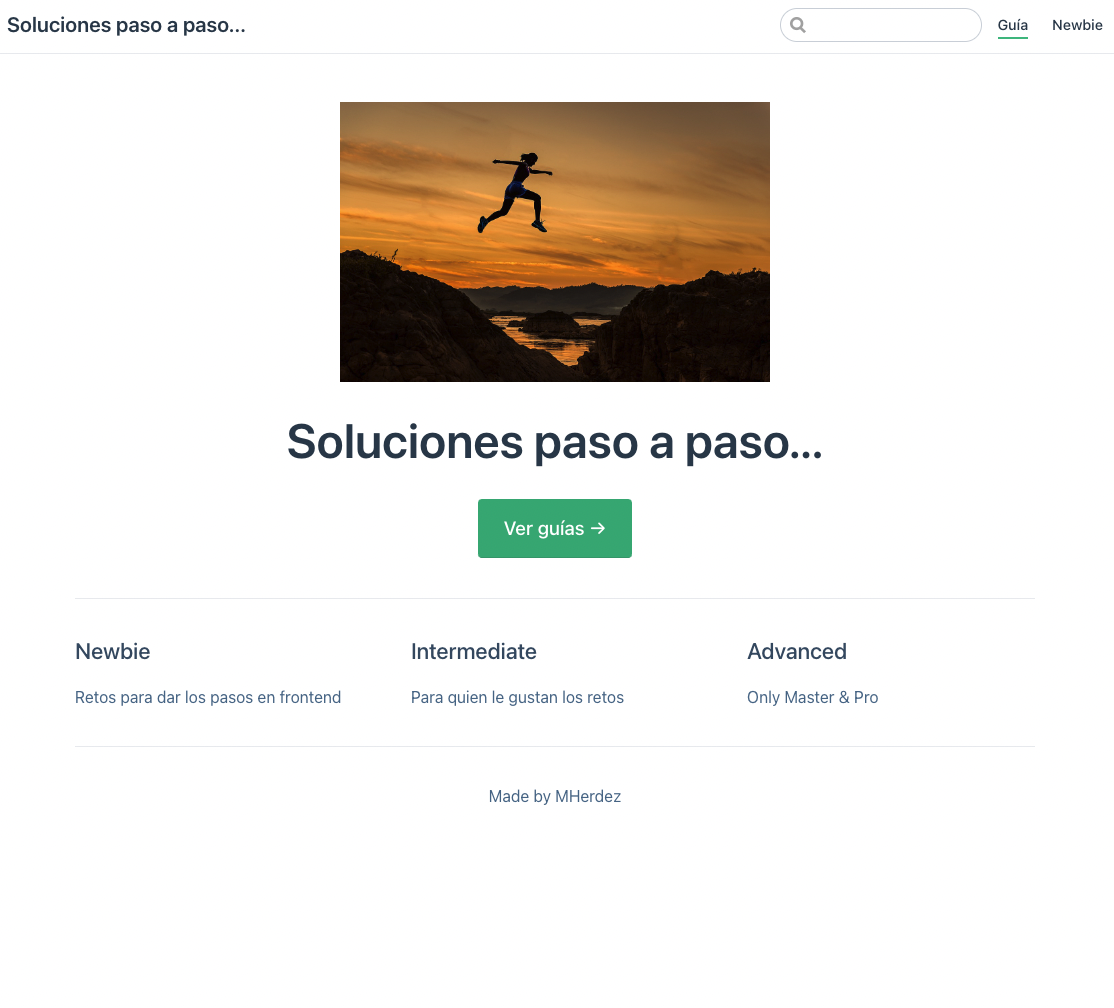Click the horizontal divider below Ver guías button
The image size is (1114, 1008).
pyautogui.click(x=554, y=598)
